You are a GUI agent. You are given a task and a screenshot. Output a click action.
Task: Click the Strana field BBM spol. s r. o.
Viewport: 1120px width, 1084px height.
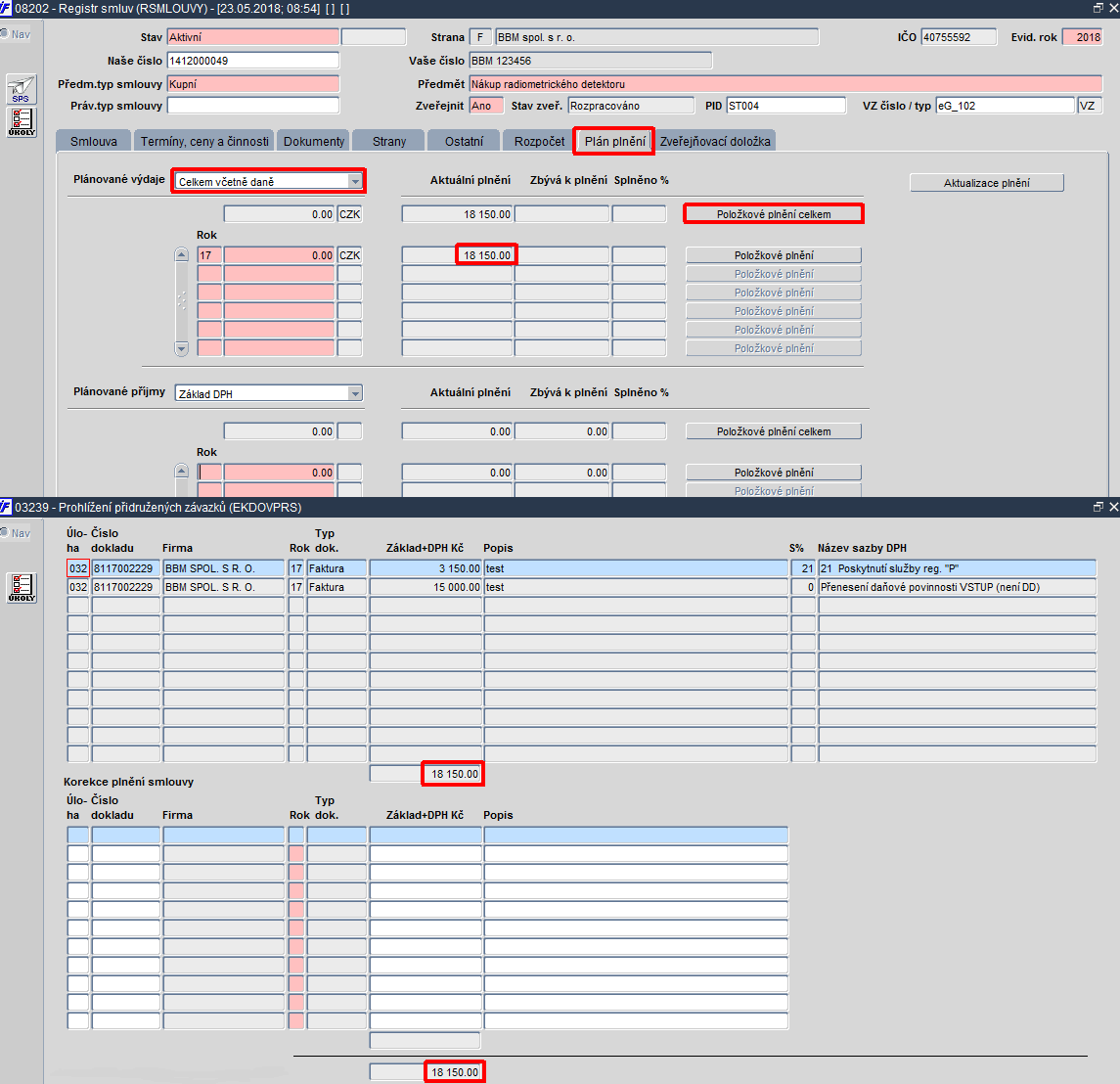coord(656,37)
